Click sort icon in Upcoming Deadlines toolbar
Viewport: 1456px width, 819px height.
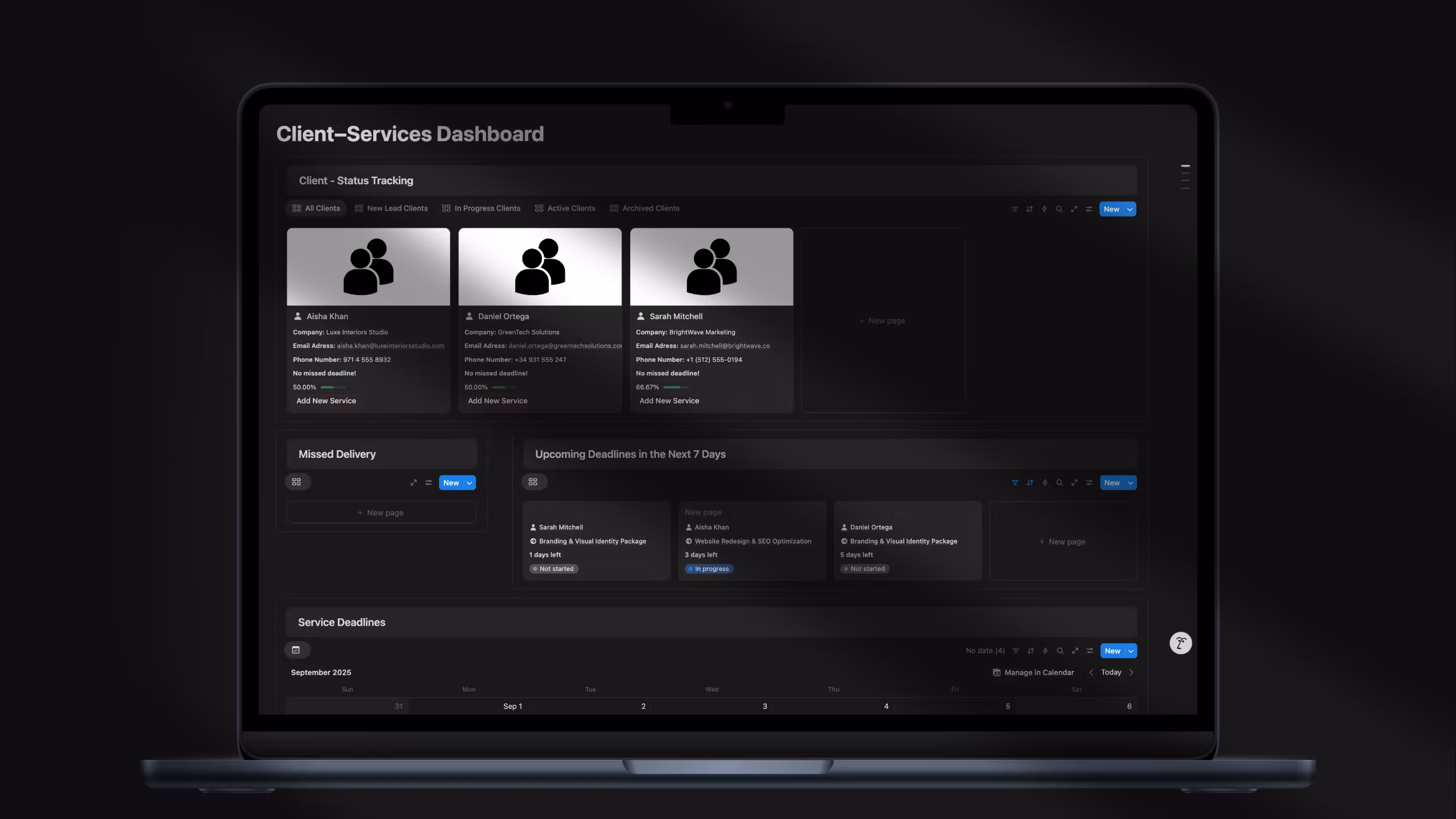tap(1030, 483)
